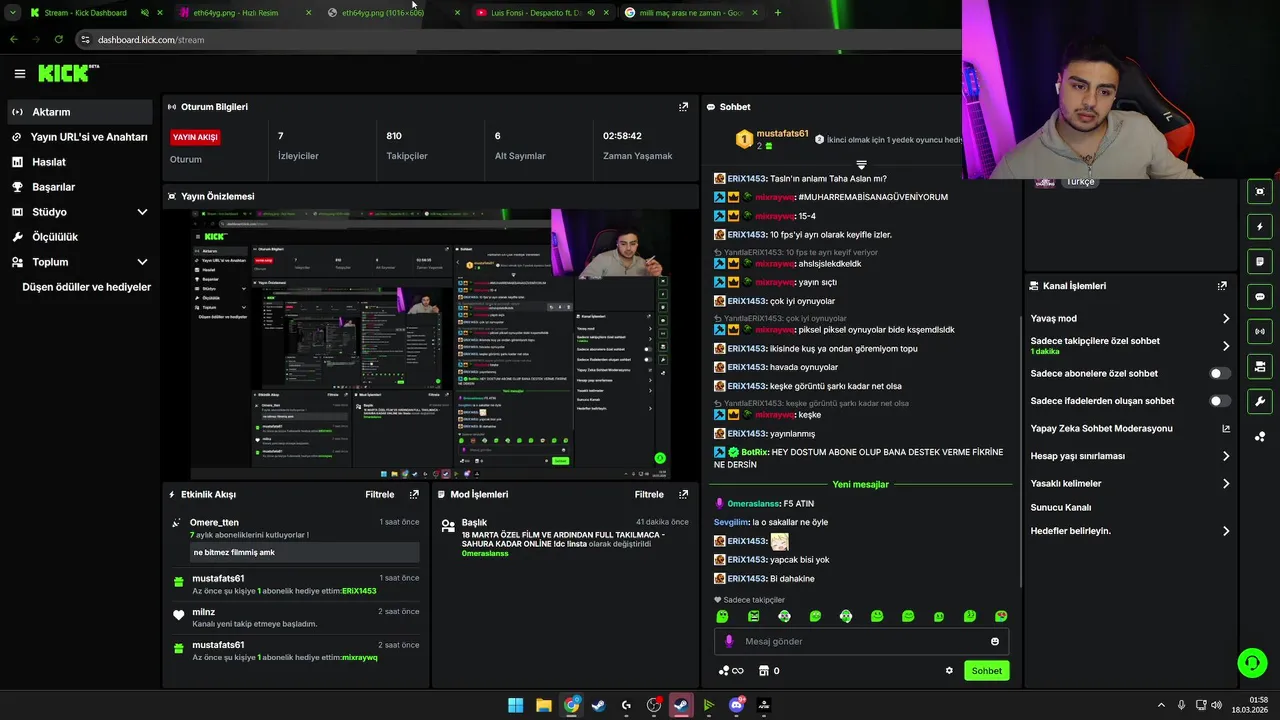
Task: Click the three-dots cluster icon in right rail
Action: [1260, 436]
